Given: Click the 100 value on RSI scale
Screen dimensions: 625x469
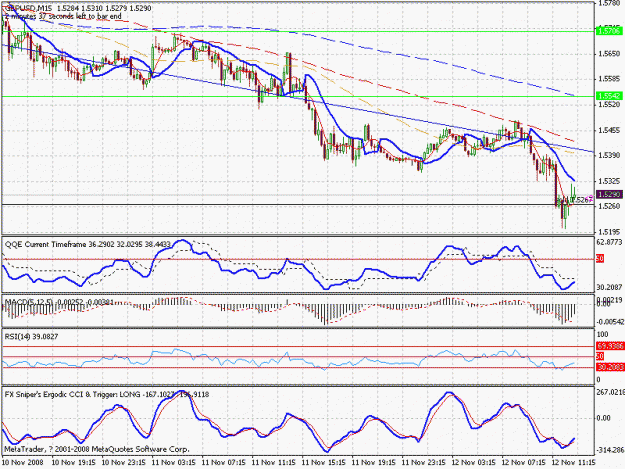Looking at the screenshot, I should click(603, 334).
